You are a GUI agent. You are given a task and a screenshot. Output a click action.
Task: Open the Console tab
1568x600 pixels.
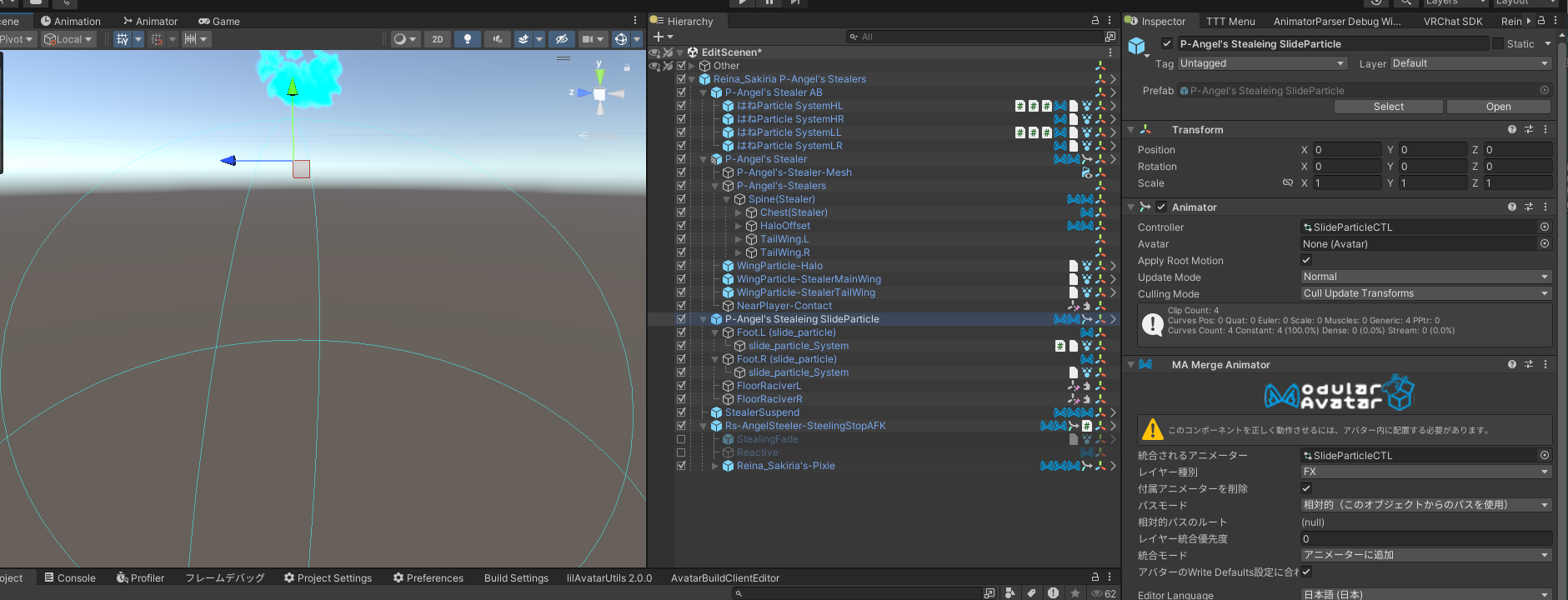click(70, 577)
